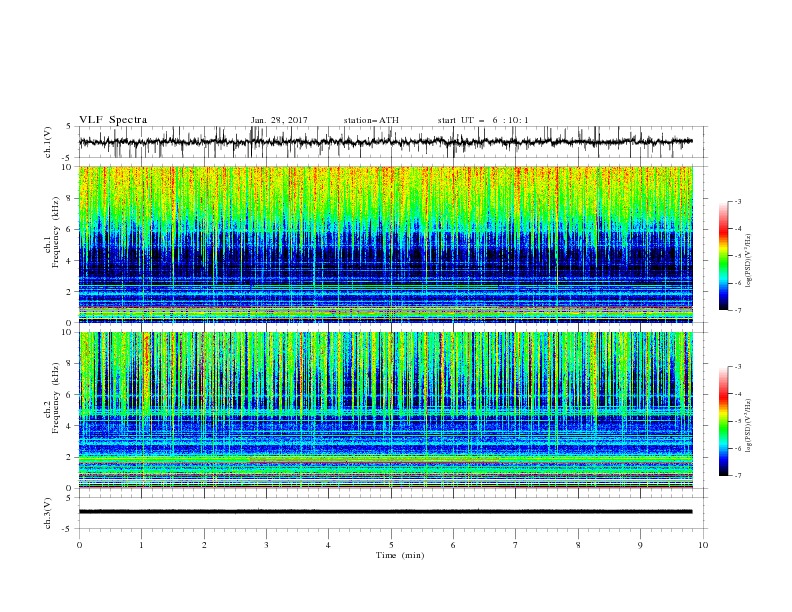Click the lower colorbar "-6" tick value

coord(737,448)
